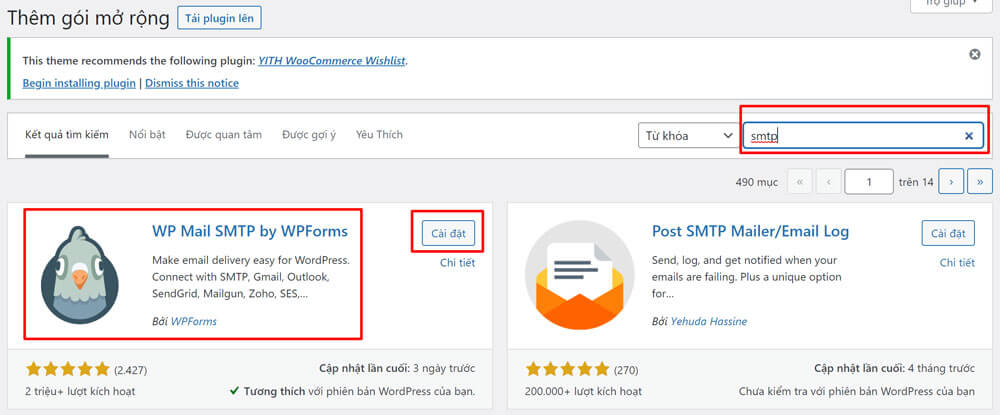The width and height of the screenshot is (1000, 415).
Task: Click the 2 triệu+ lượt kích hoạt text
Action: click(80, 391)
